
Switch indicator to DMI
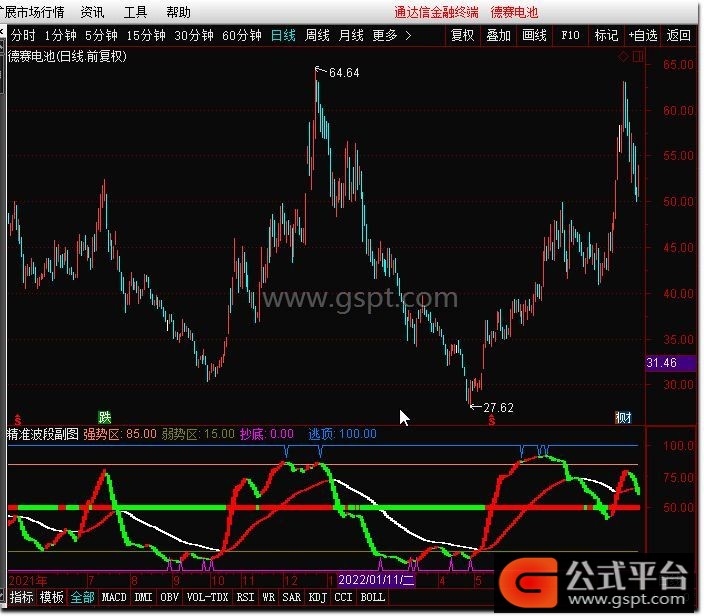coord(143,597)
